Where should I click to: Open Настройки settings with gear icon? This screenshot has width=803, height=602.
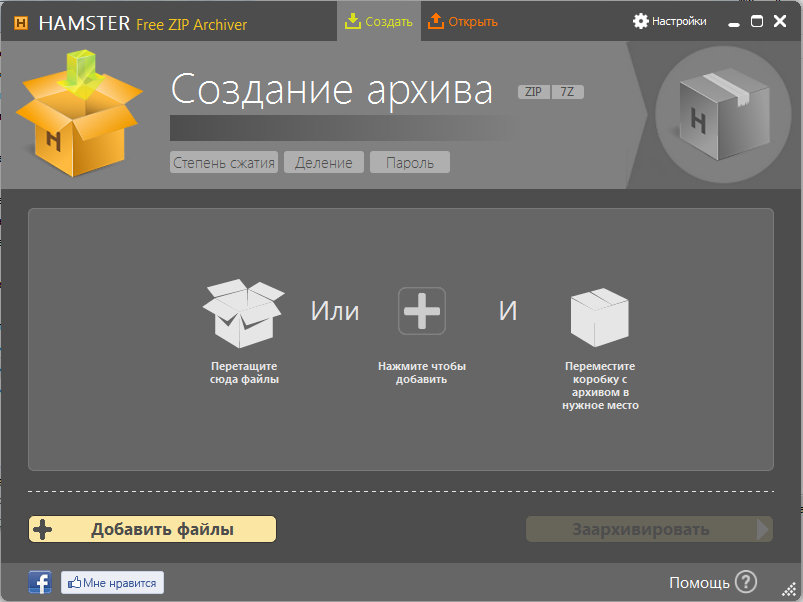pos(669,21)
